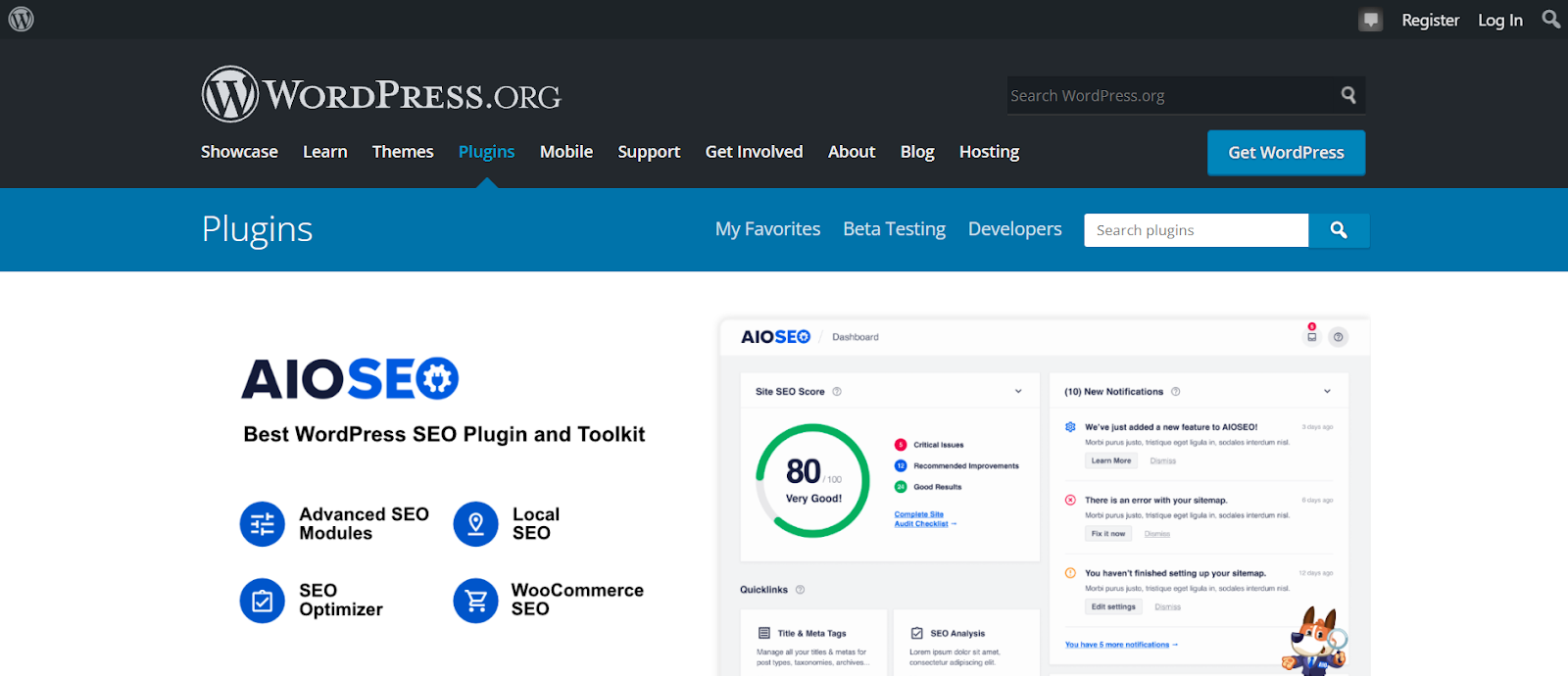Click the green Good Results badge
Image resolution: width=1568 pixels, height=676 pixels.
pos(901,487)
